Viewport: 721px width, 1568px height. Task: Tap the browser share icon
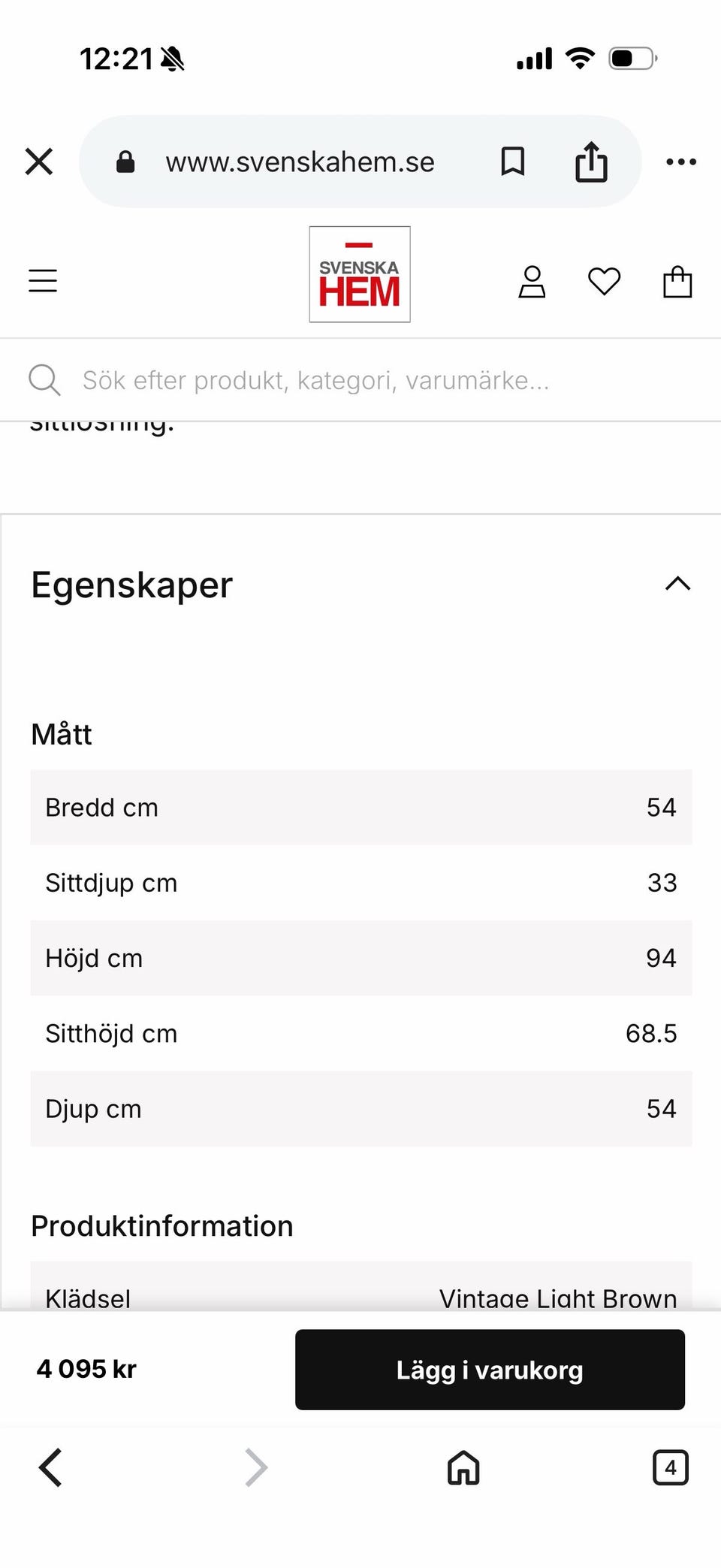[x=591, y=162]
